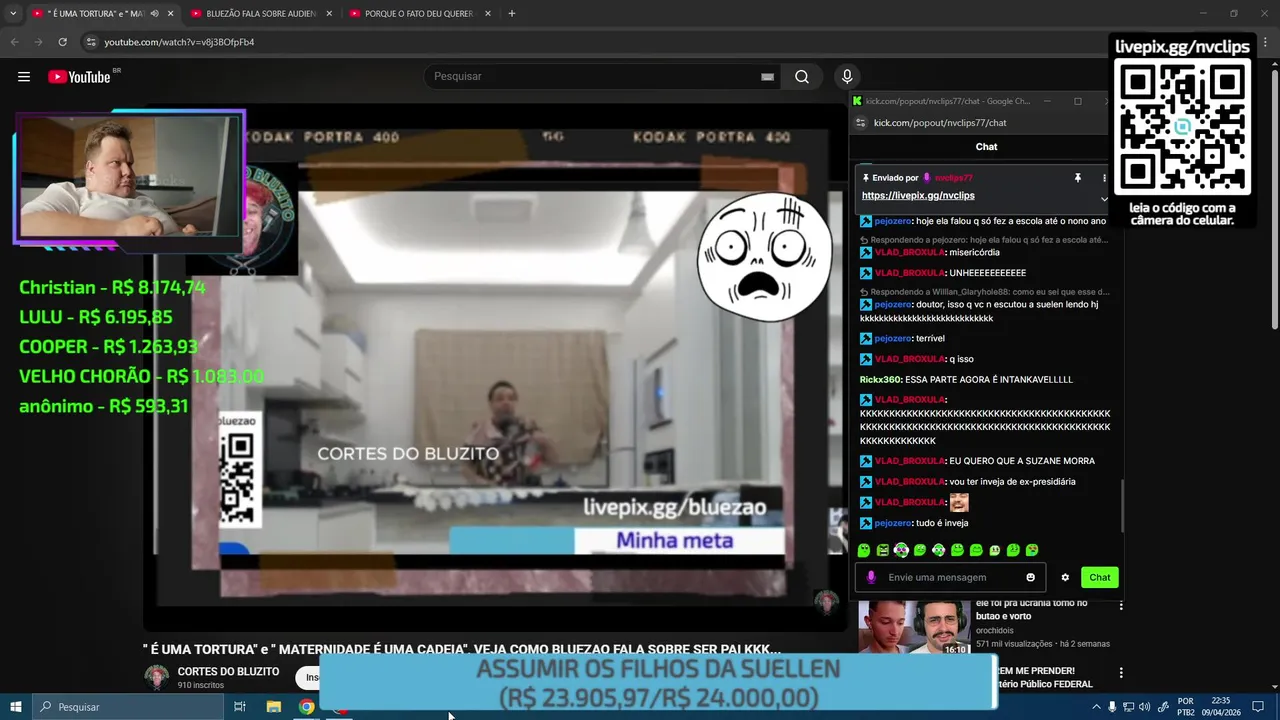Open the CORTES DO BLUZITO channel avatar
Viewport: 1280px width, 720px height.
(x=157, y=677)
